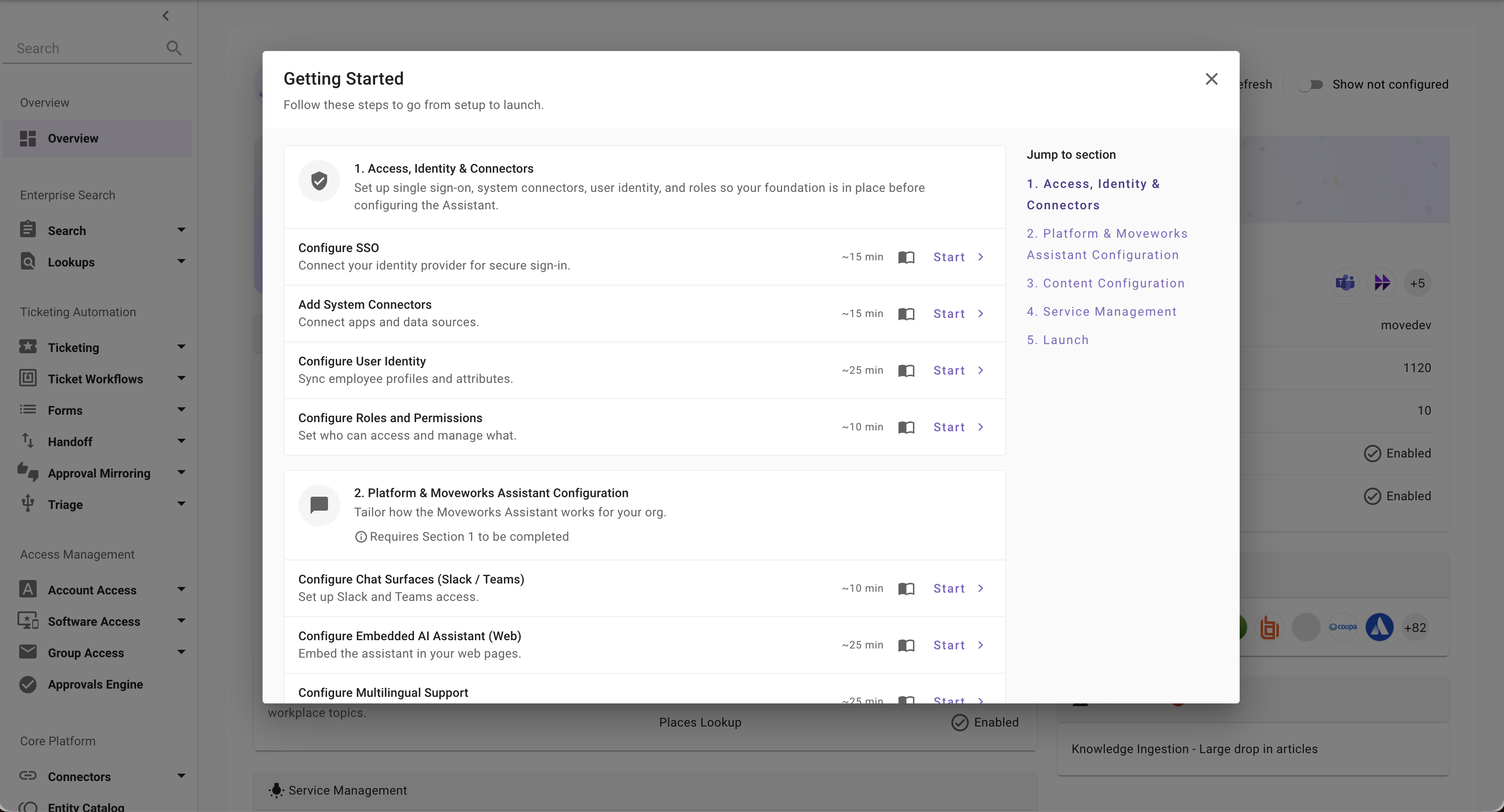
Task: Start Configure Embedded AI Assistant step
Action: [959, 645]
